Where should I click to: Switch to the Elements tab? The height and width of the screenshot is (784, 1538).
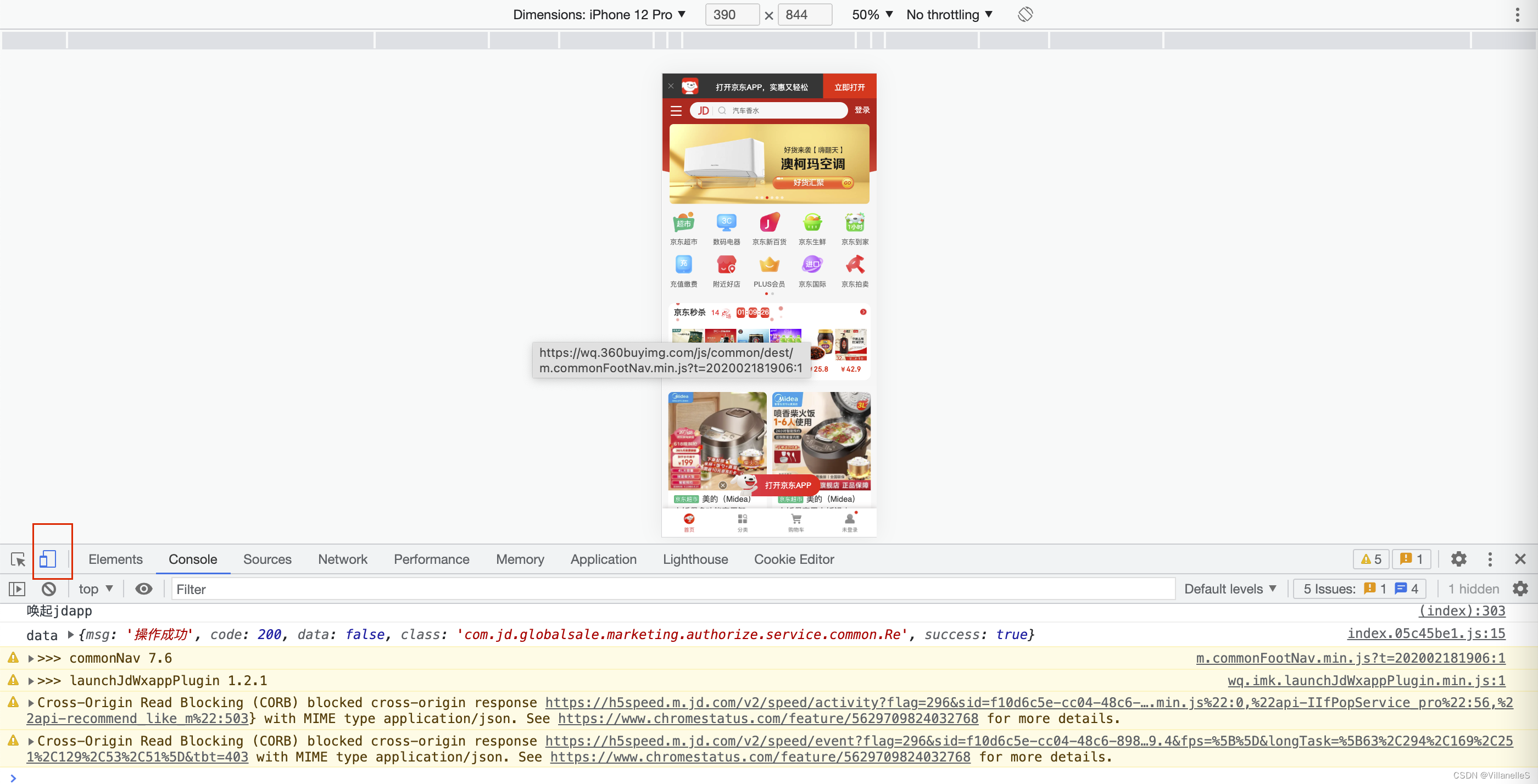coord(115,559)
